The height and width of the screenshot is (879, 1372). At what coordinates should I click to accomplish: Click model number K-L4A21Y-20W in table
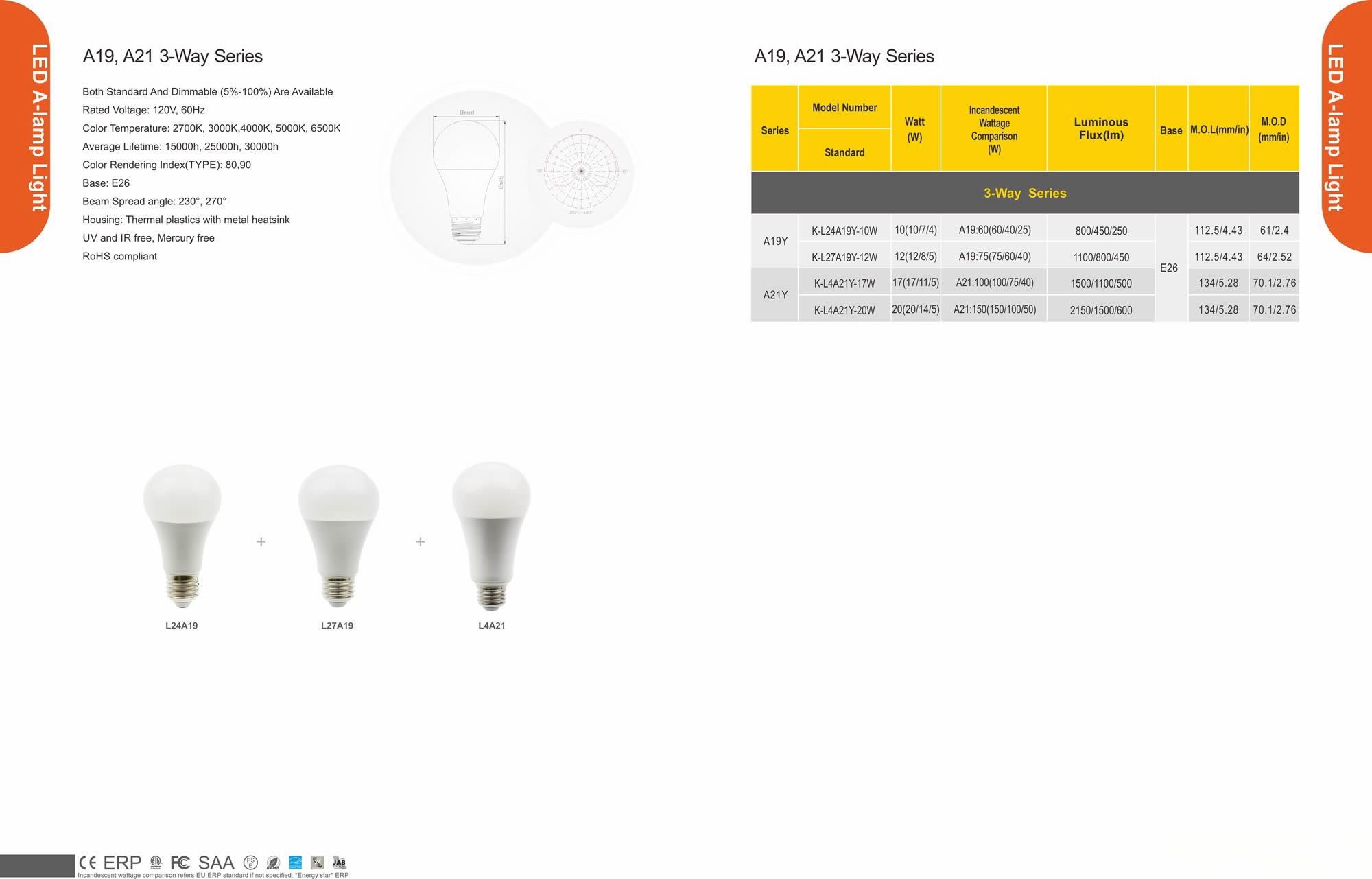[844, 310]
